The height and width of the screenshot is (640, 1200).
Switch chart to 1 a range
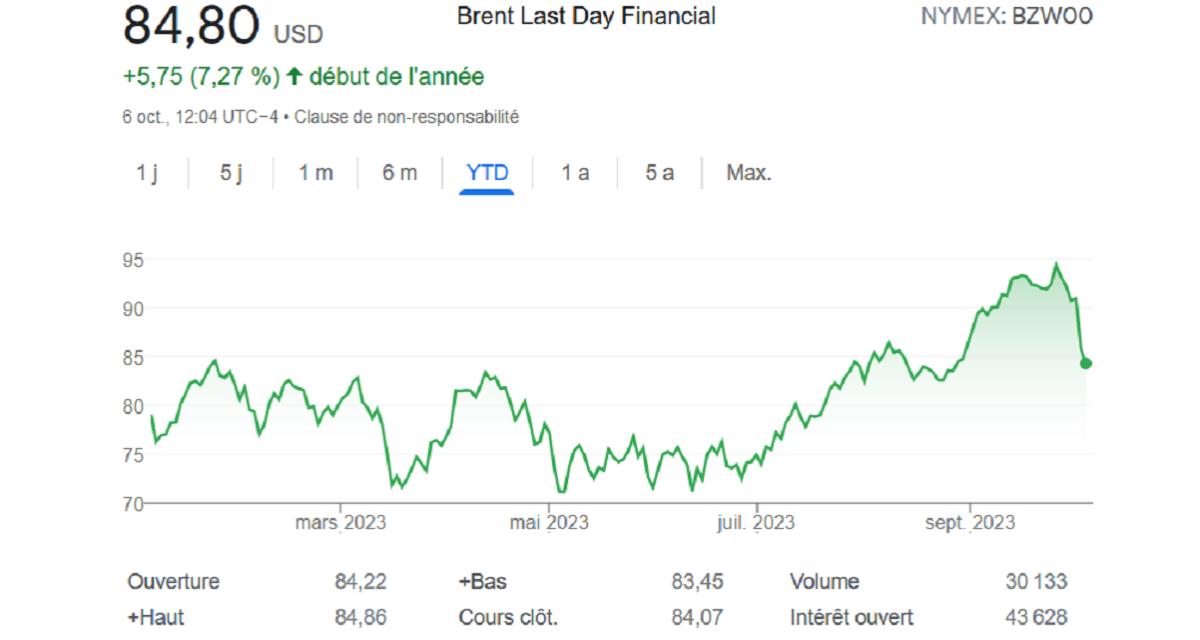click(574, 173)
